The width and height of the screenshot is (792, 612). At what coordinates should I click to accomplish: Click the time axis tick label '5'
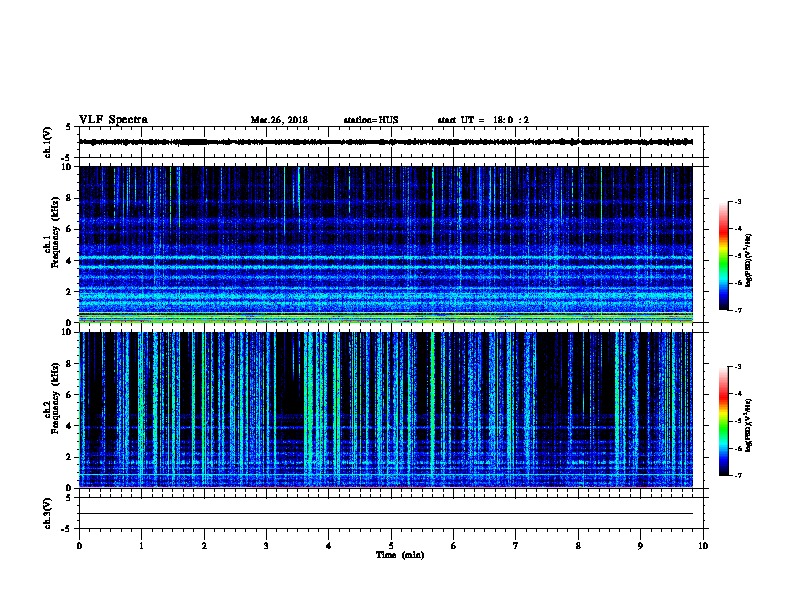[x=391, y=546]
